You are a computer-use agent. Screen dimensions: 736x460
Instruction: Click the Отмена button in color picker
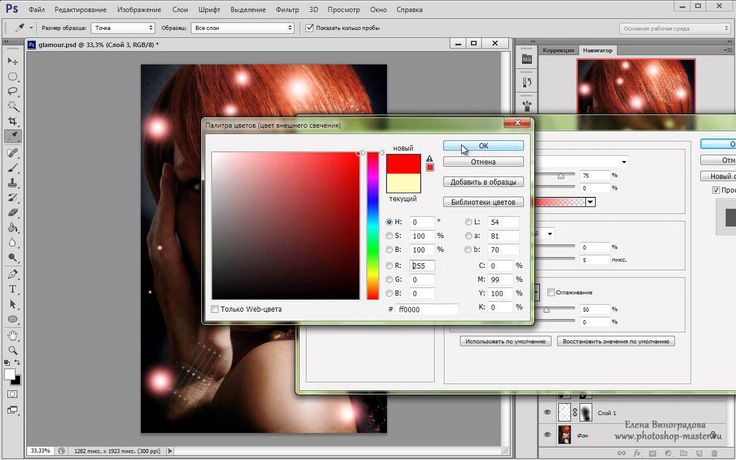pyautogui.click(x=483, y=161)
